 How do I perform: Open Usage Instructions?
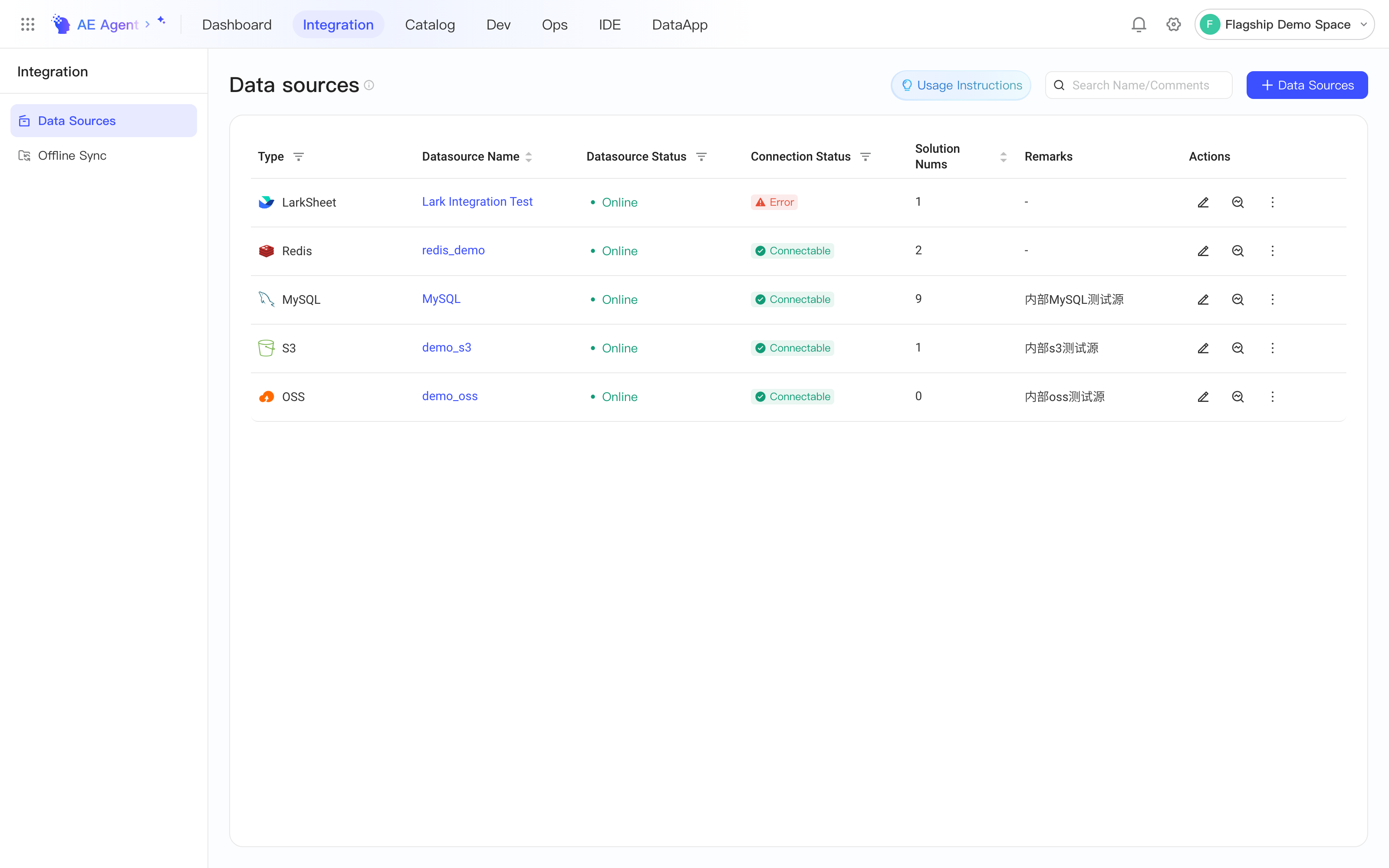pos(961,85)
